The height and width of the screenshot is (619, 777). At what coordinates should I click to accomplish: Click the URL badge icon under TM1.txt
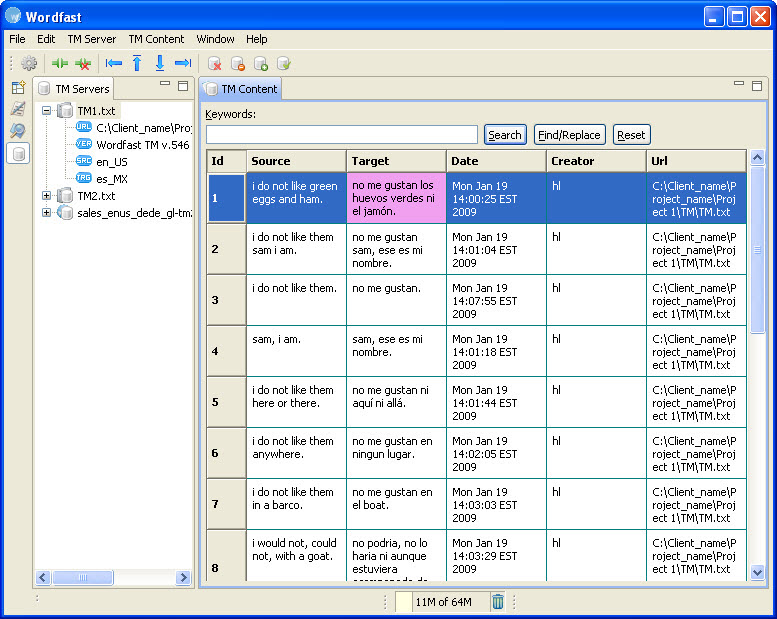coord(83,127)
